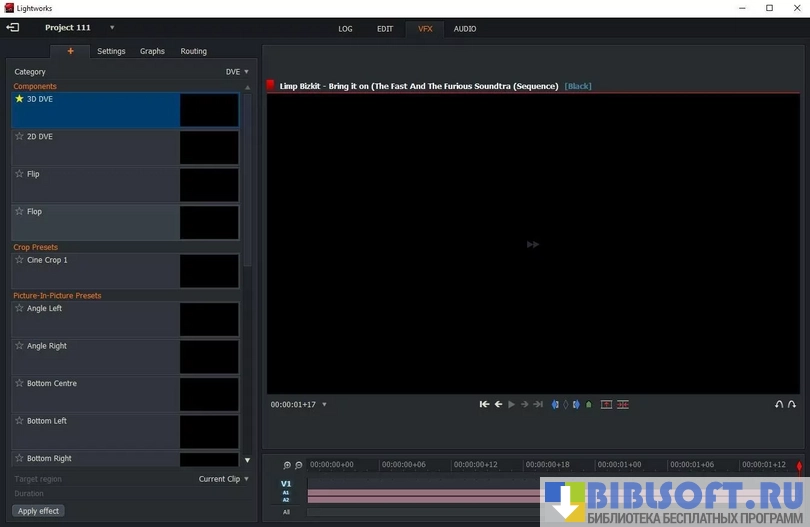Unstar the 3D DVE effect

pyautogui.click(x=19, y=99)
